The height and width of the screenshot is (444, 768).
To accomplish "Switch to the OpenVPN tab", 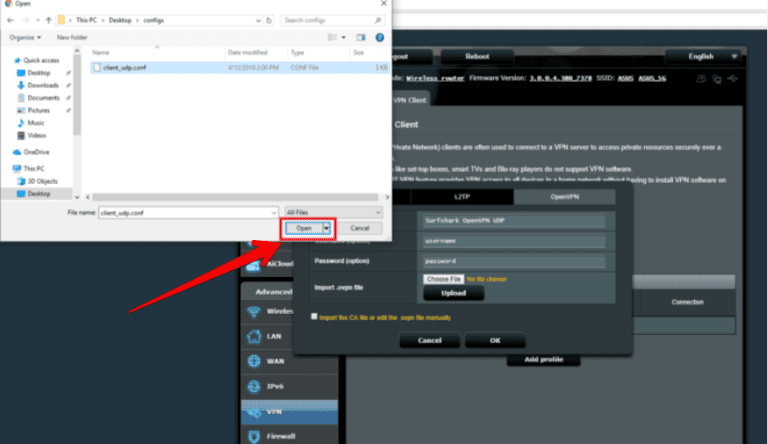I will (564, 197).
